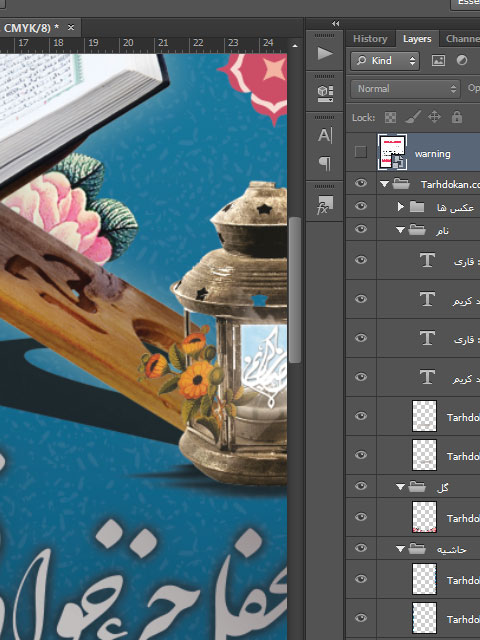Filter layers by pixel image icon
This screenshot has height=640, width=480.
(x=438, y=60)
